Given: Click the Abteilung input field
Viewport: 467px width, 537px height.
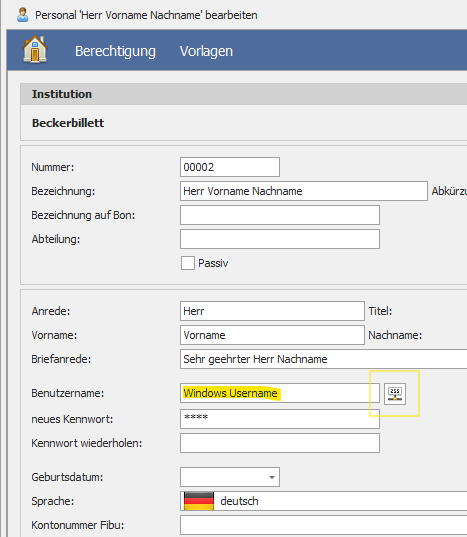Looking at the screenshot, I should 280,239.
